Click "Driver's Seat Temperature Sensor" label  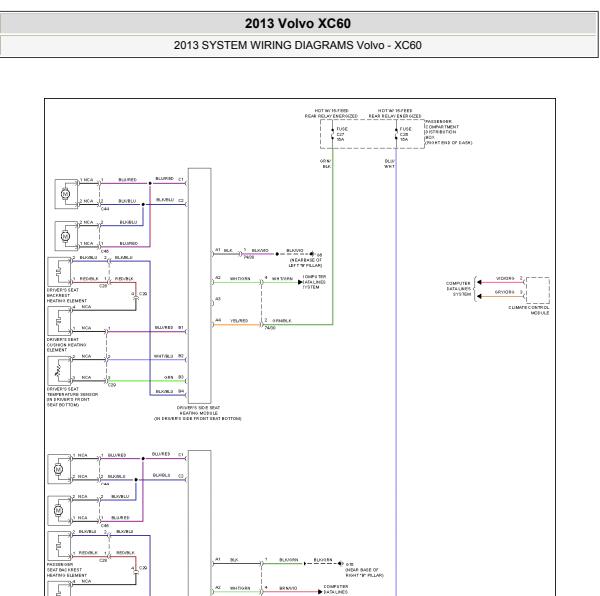coord(72,397)
